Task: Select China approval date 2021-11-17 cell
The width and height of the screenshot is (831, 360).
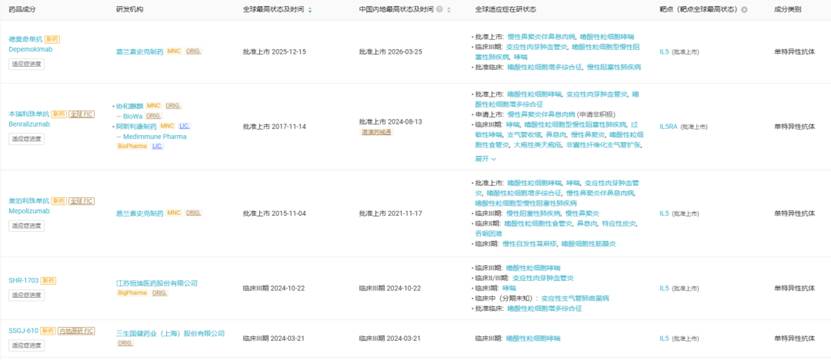Action: (x=391, y=213)
